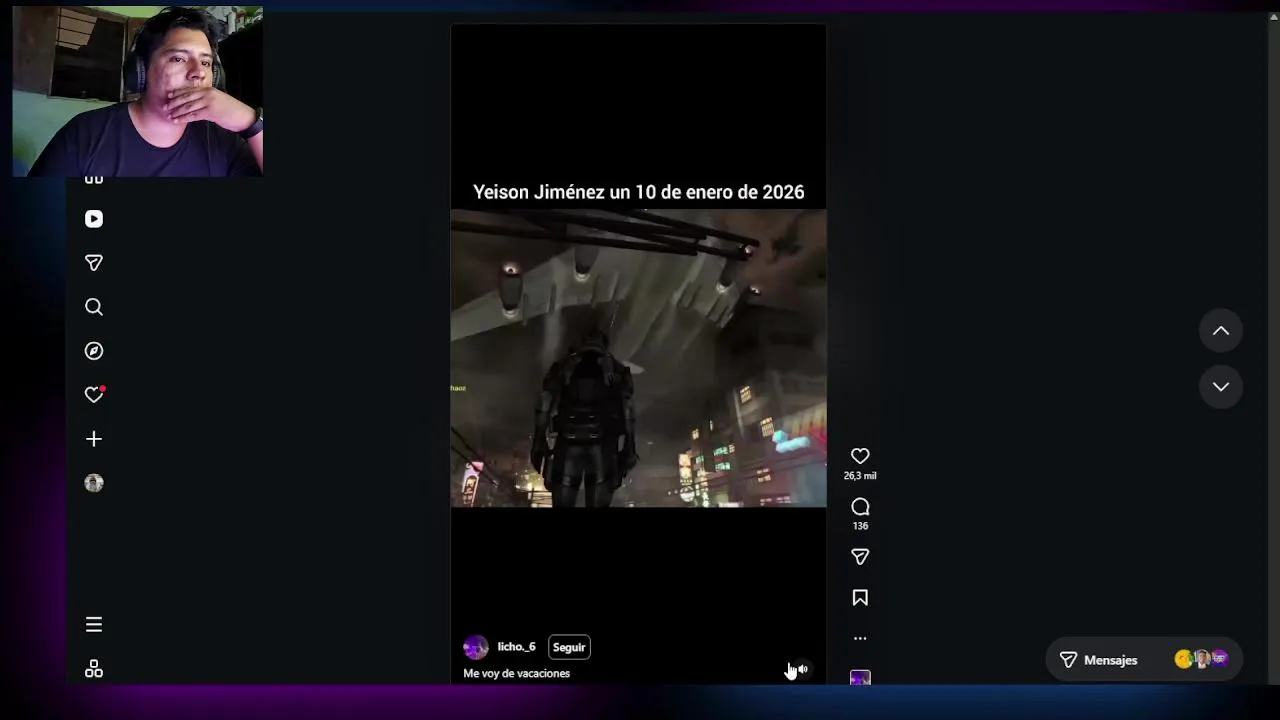Image resolution: width=1280 pixels, height=720 pixels.
Task: Click recent contact avatars in Mensajes bar
Action: (x=1201, y=659)
